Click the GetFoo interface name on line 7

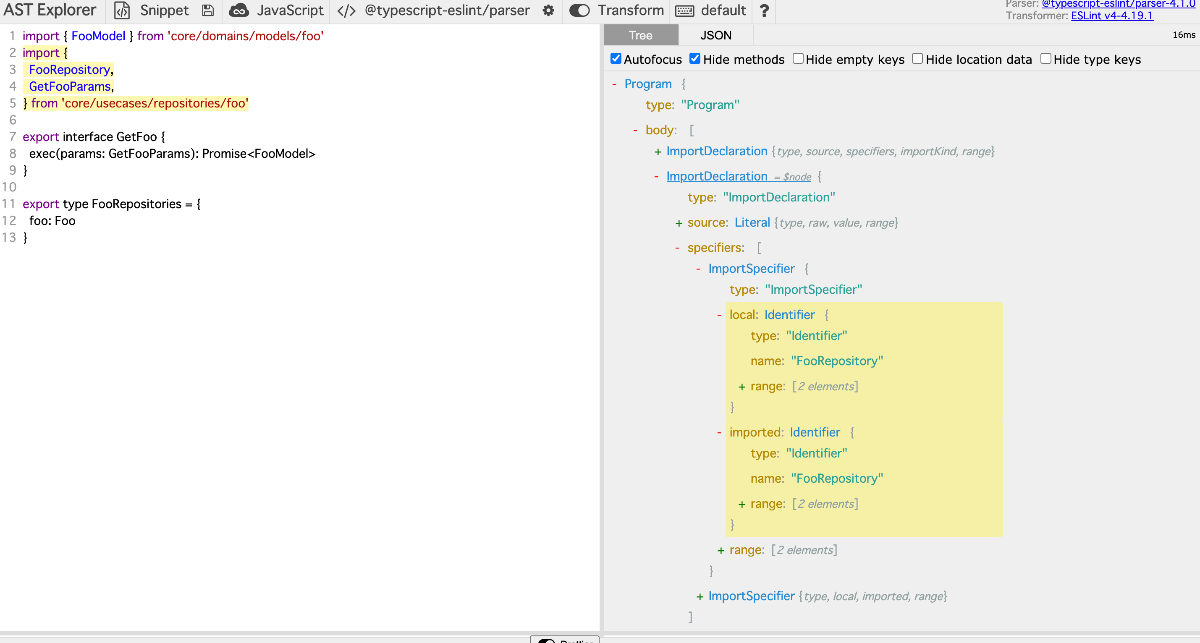(137, 137)
